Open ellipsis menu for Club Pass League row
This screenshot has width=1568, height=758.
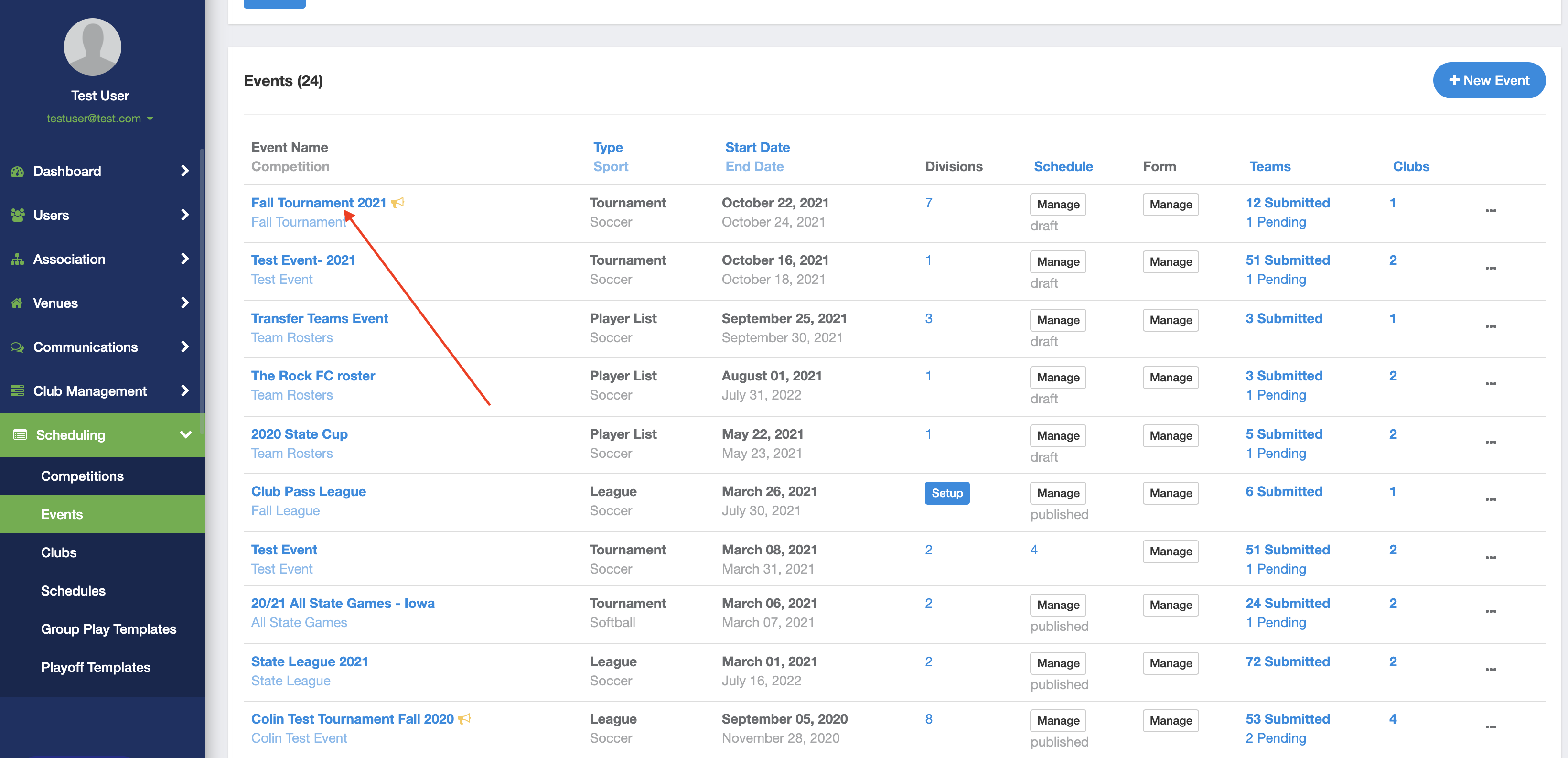click(x=1491, y=500)
